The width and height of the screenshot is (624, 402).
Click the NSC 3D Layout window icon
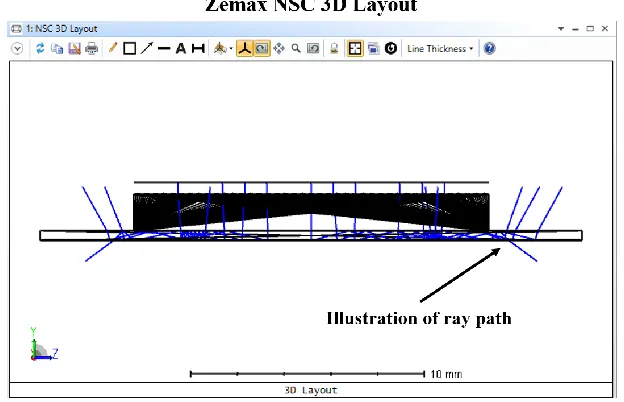click(16, 29)
